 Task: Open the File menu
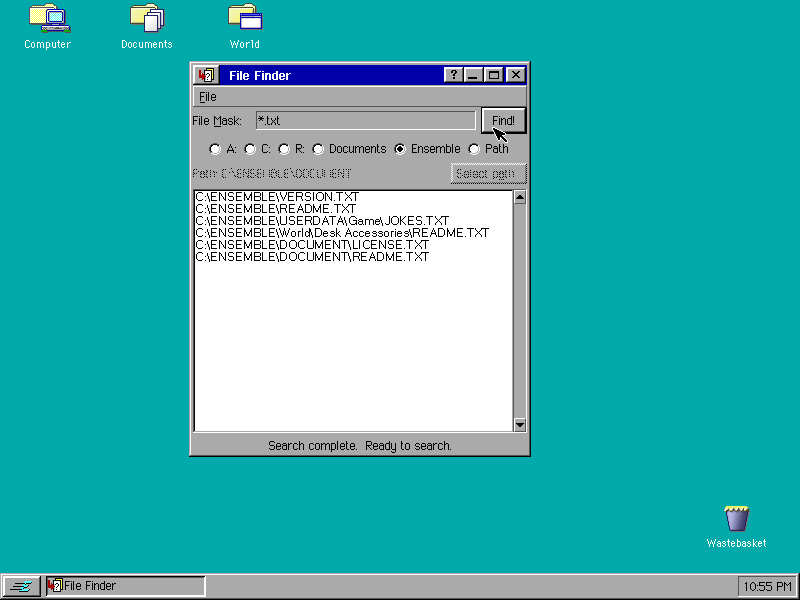[x=208, y=97]
